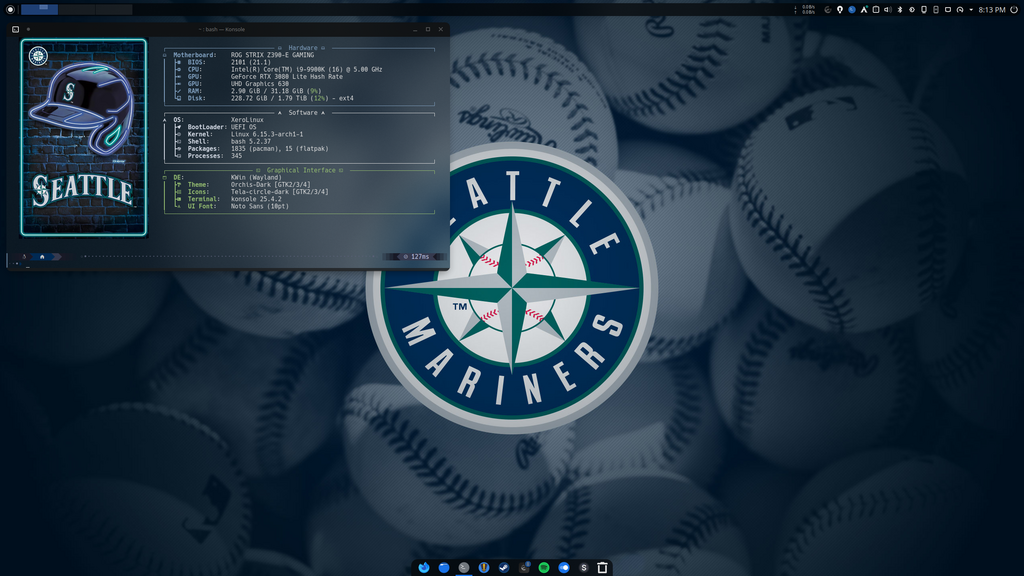Viewport: 1024px width, 576px height.
Task: Click the dim circular icon left of the lightbulb
Action: [827, 10]
